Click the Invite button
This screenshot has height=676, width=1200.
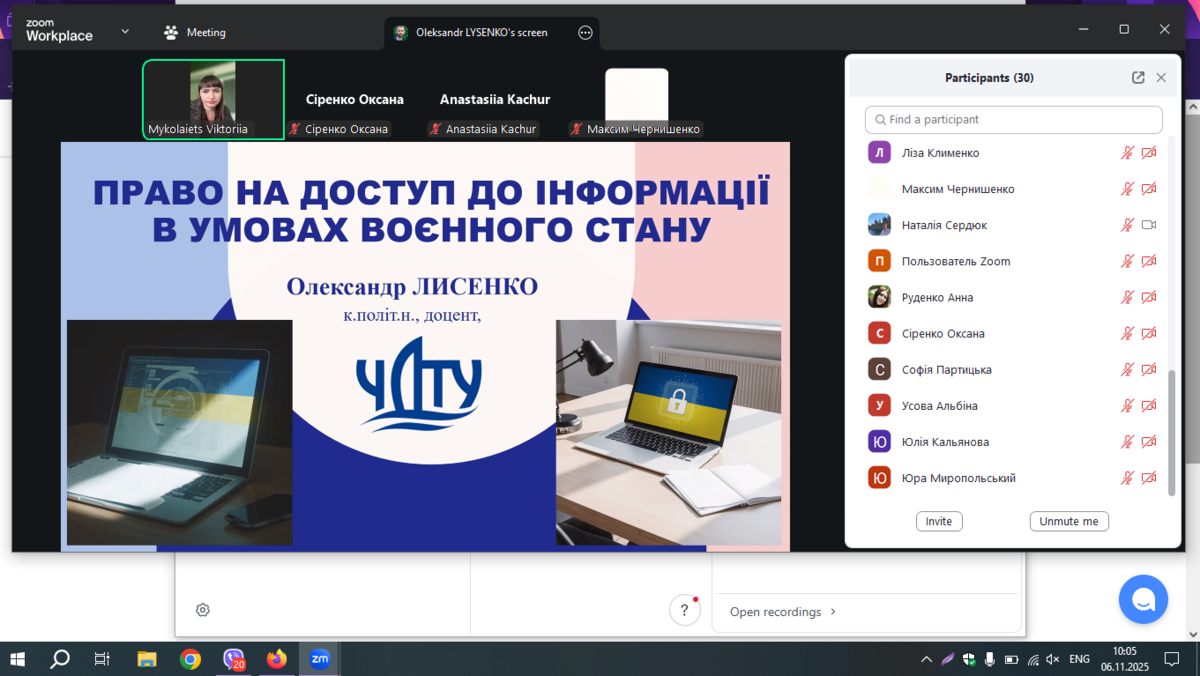coord(939,521)
